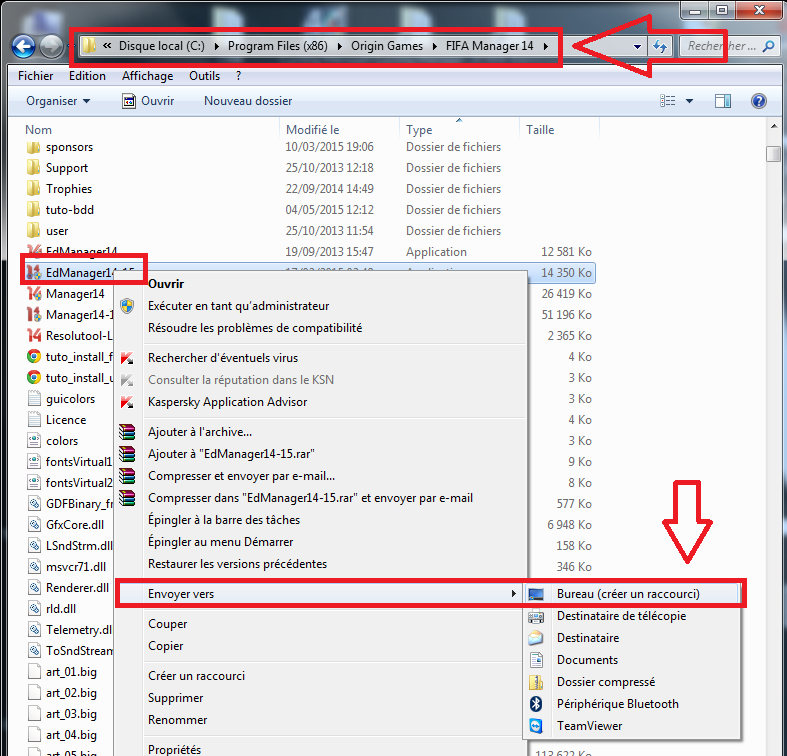The width and height of the screenshot is (787, 756).
Task: Click the scrollbar up arrow
Action: 773,127
